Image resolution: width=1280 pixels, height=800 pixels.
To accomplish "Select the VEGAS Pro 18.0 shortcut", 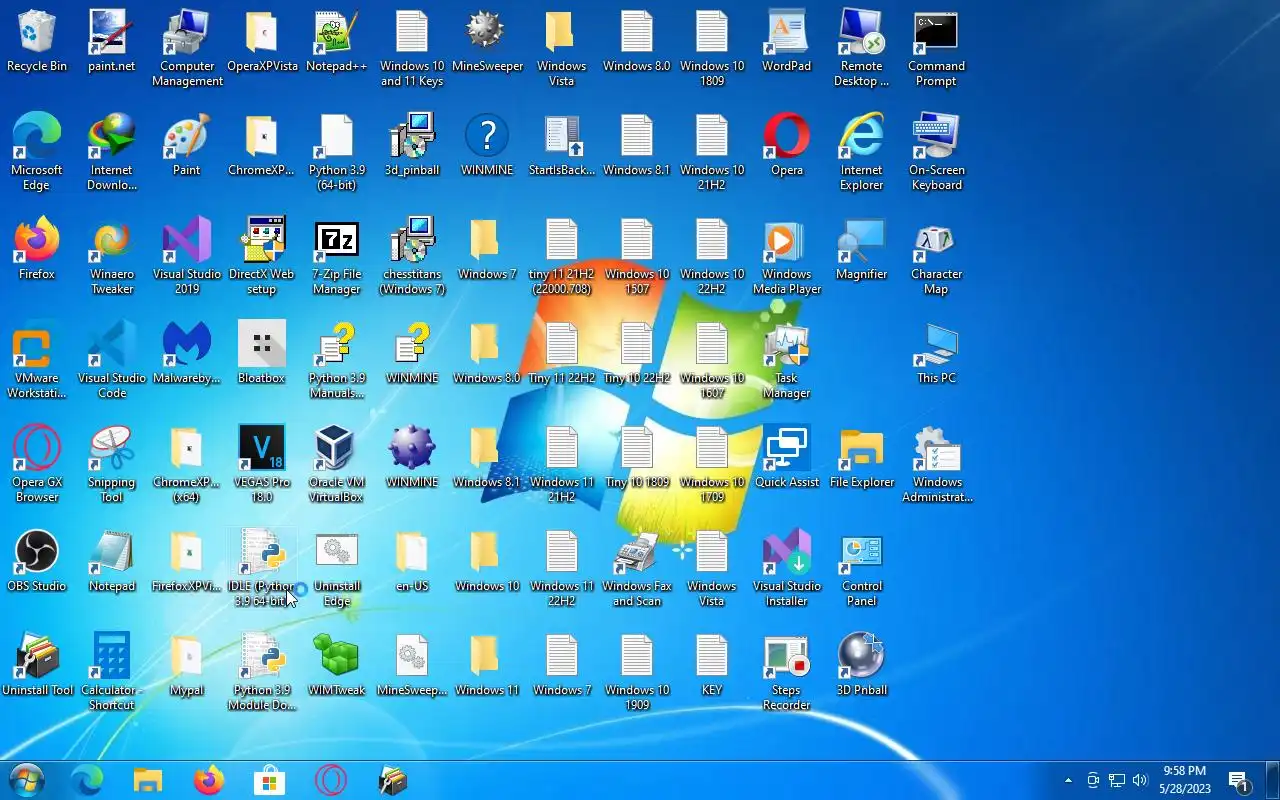I will pos(262,465).
